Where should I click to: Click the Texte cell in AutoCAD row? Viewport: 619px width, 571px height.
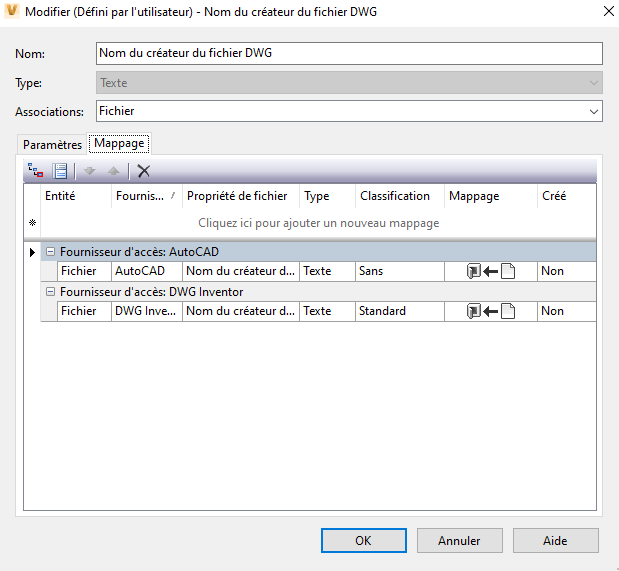click(x=328, y=271)
